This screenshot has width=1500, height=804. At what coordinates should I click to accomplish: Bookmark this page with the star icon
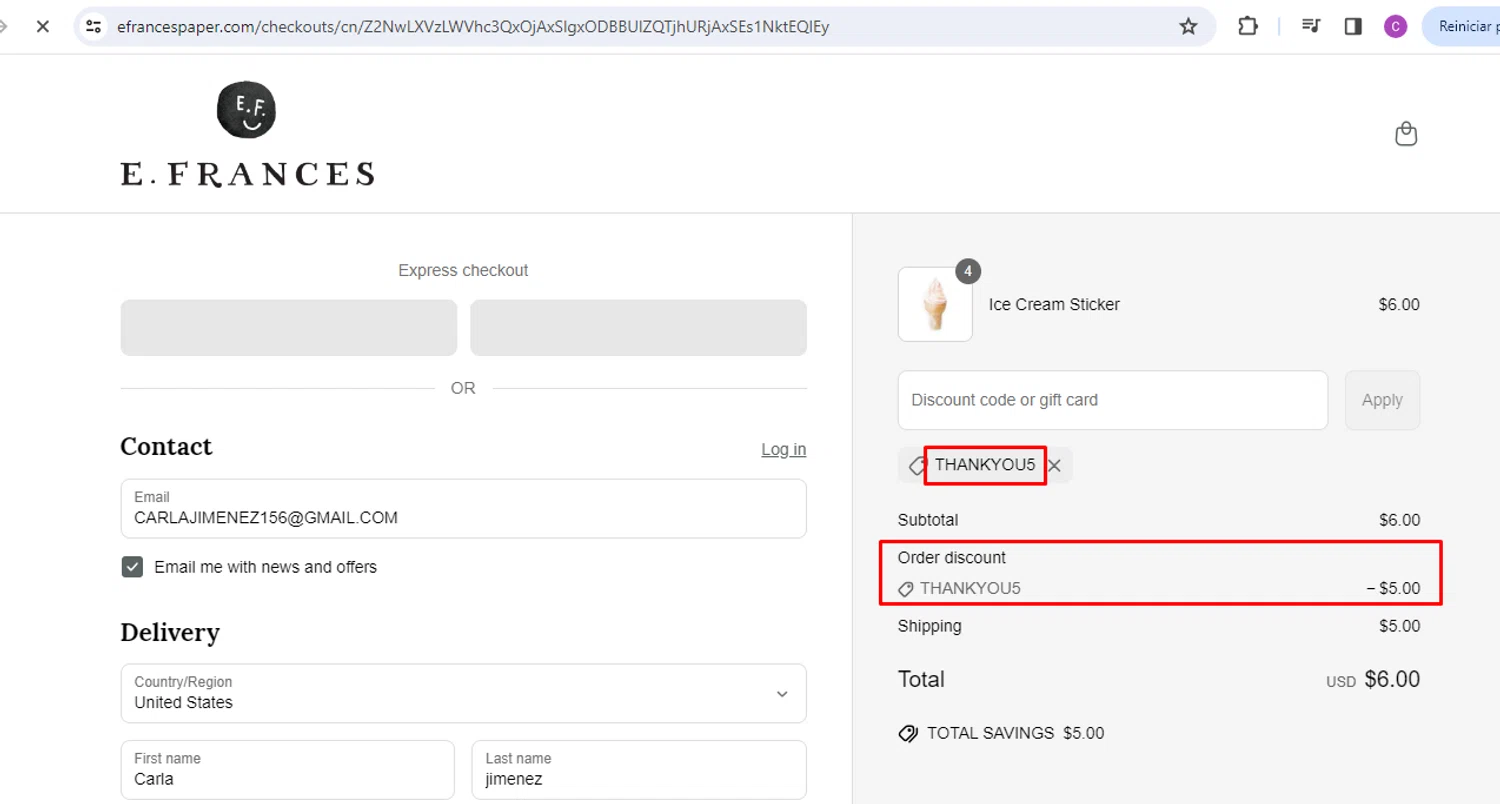[1188, 27]
